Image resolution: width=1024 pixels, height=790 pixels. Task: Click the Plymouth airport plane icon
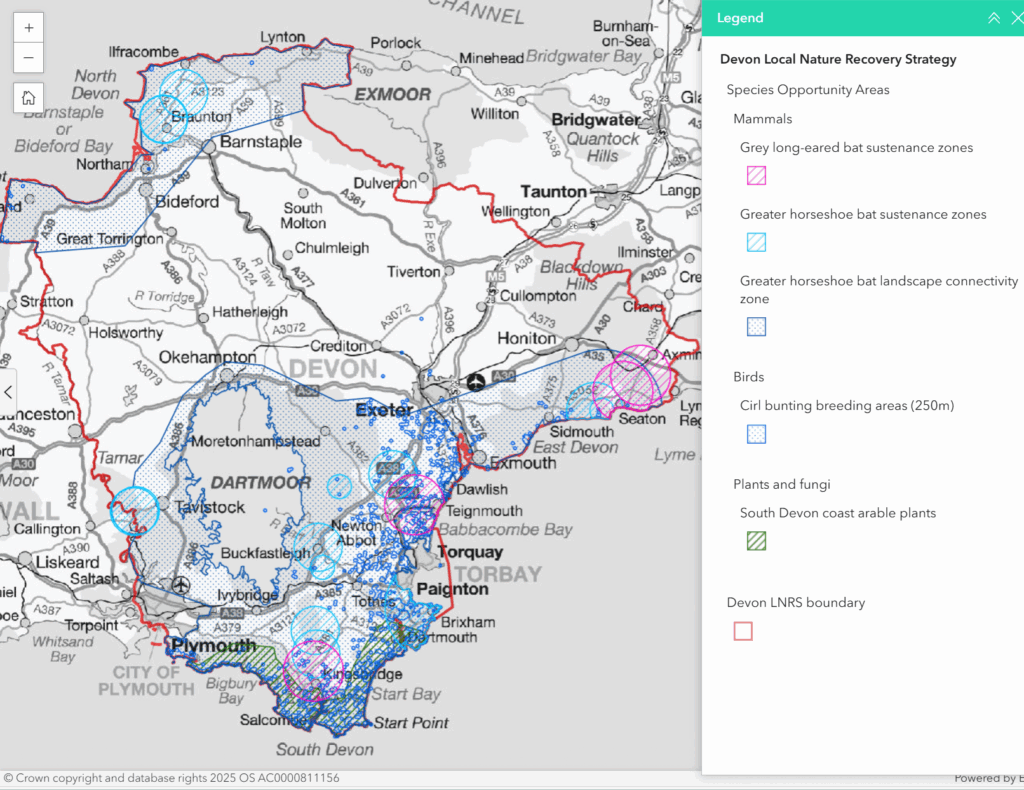[x=180, y=584]
